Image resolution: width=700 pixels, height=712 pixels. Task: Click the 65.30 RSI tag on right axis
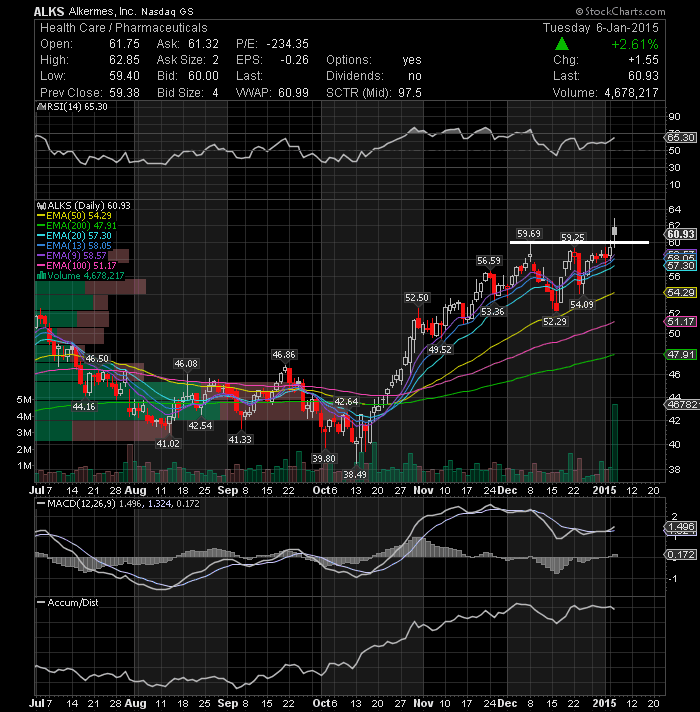tap(680, 137)
